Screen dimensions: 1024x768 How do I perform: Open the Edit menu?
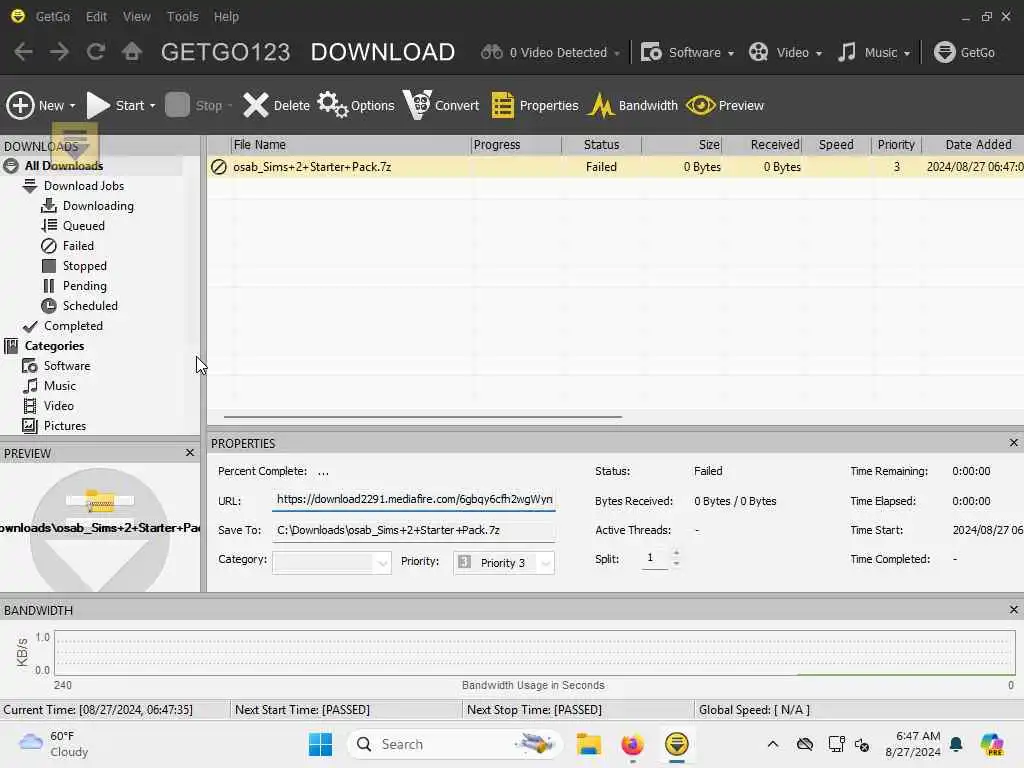point(96,16)
